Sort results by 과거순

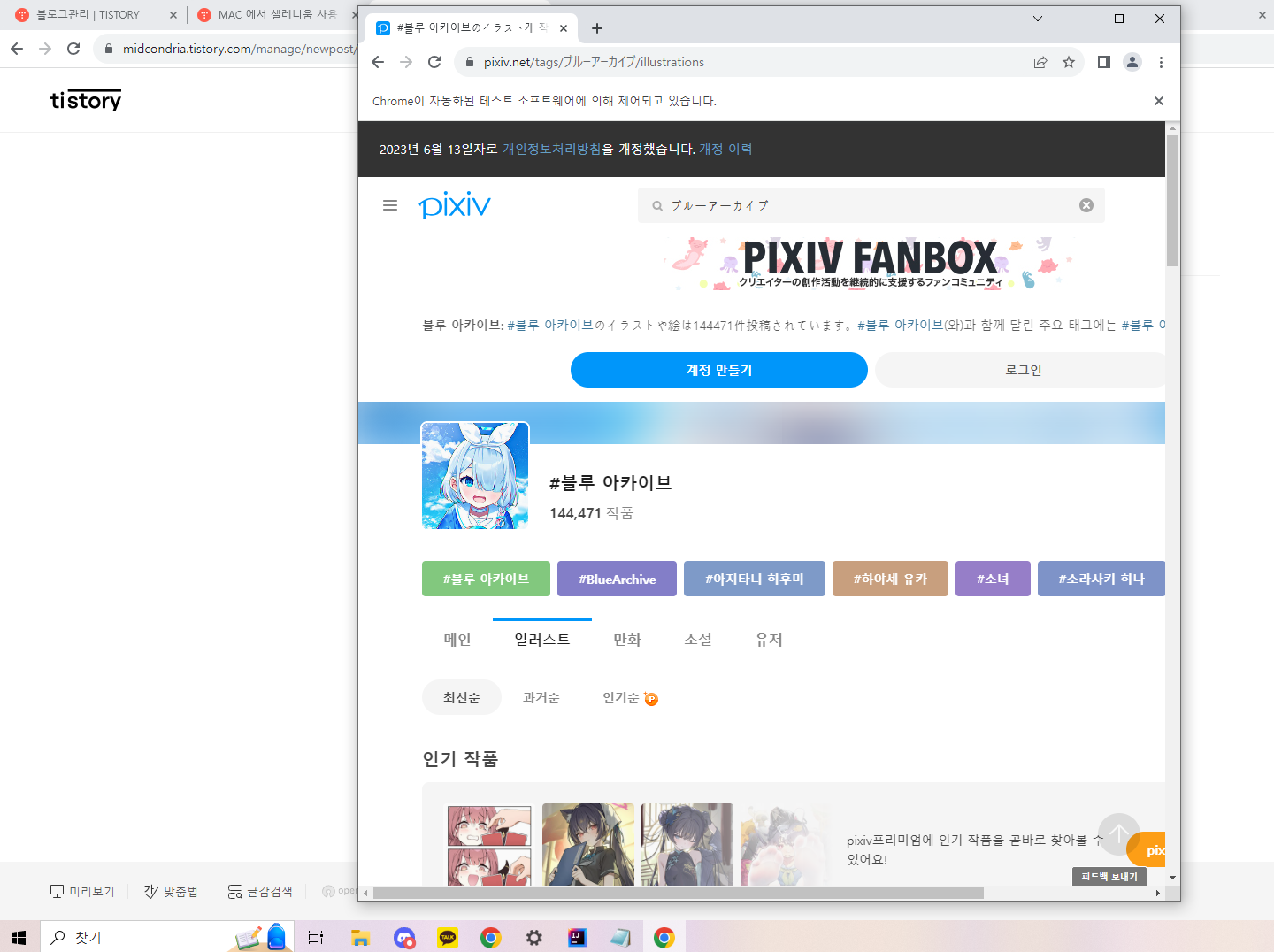click(541, 697)
